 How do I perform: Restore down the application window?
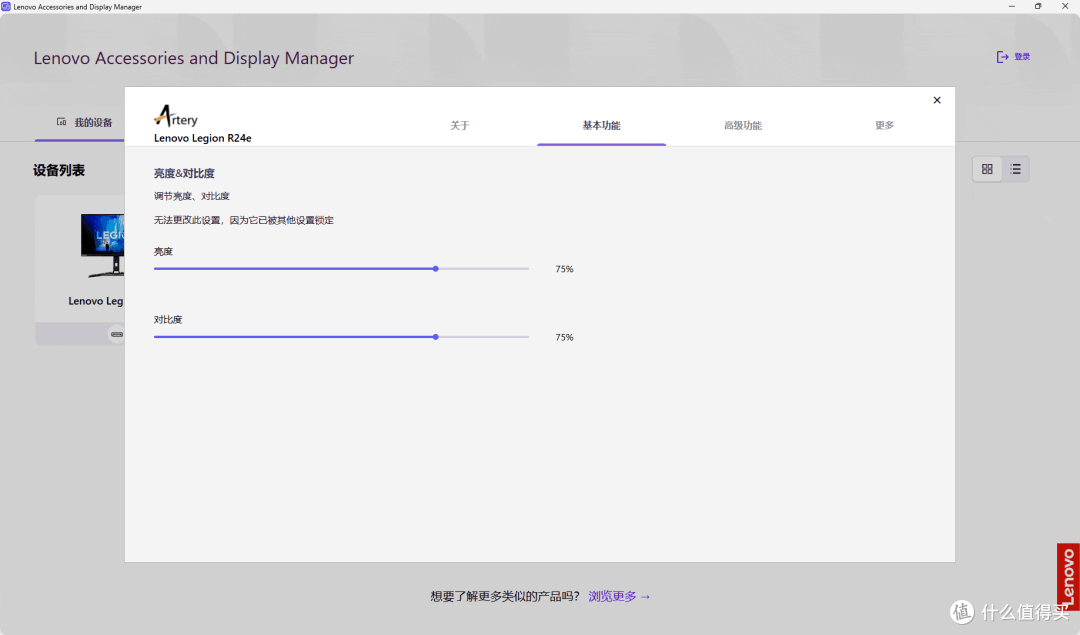1038,6
